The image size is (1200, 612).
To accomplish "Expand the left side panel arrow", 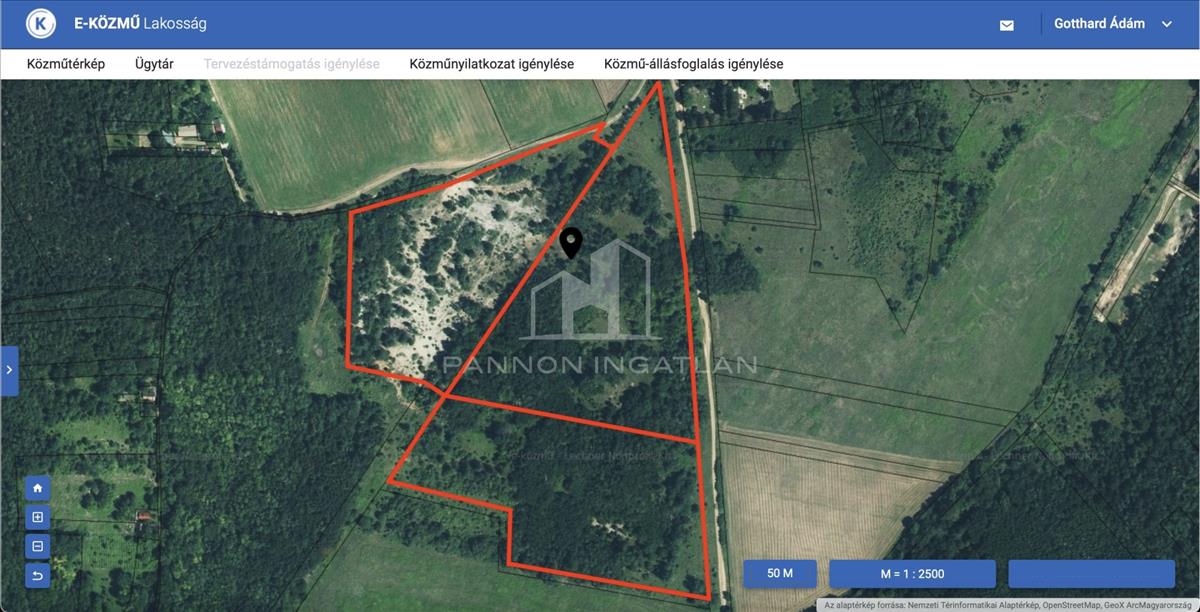I will point(9,370).
